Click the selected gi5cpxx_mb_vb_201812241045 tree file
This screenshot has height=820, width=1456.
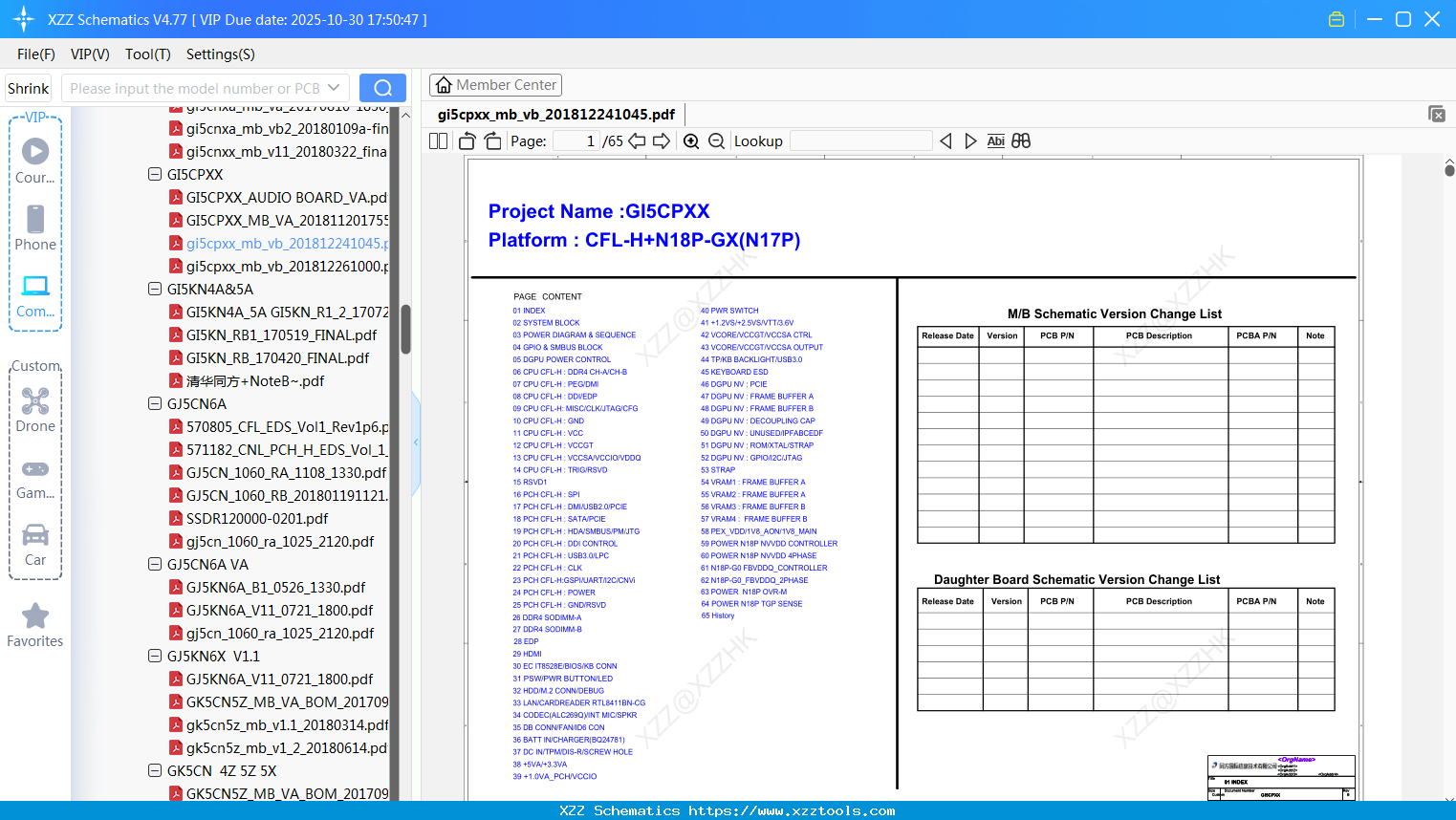coord(287,244)
